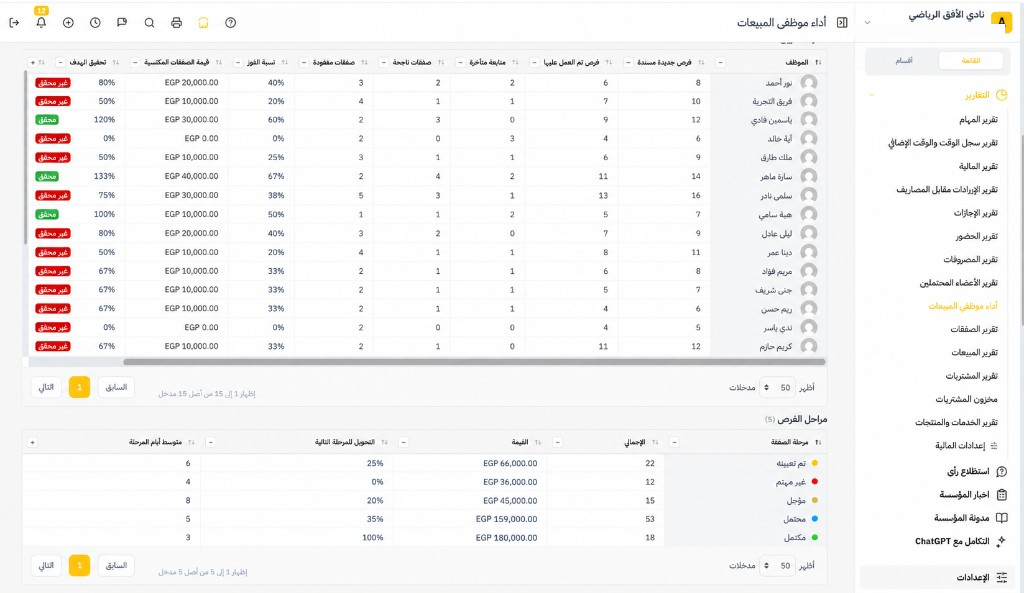
Task: Open تقرير المهام report
Action: click(x=978, y=120)
